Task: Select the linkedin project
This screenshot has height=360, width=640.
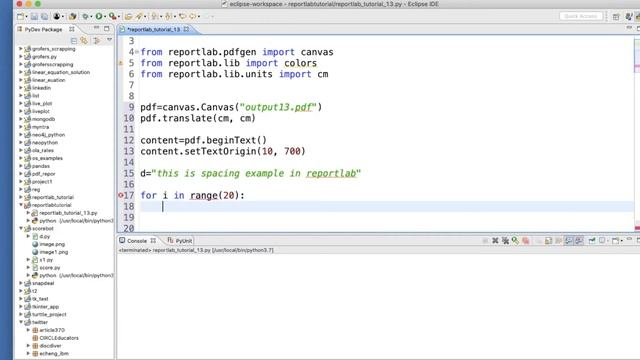Action: [41, 88]
